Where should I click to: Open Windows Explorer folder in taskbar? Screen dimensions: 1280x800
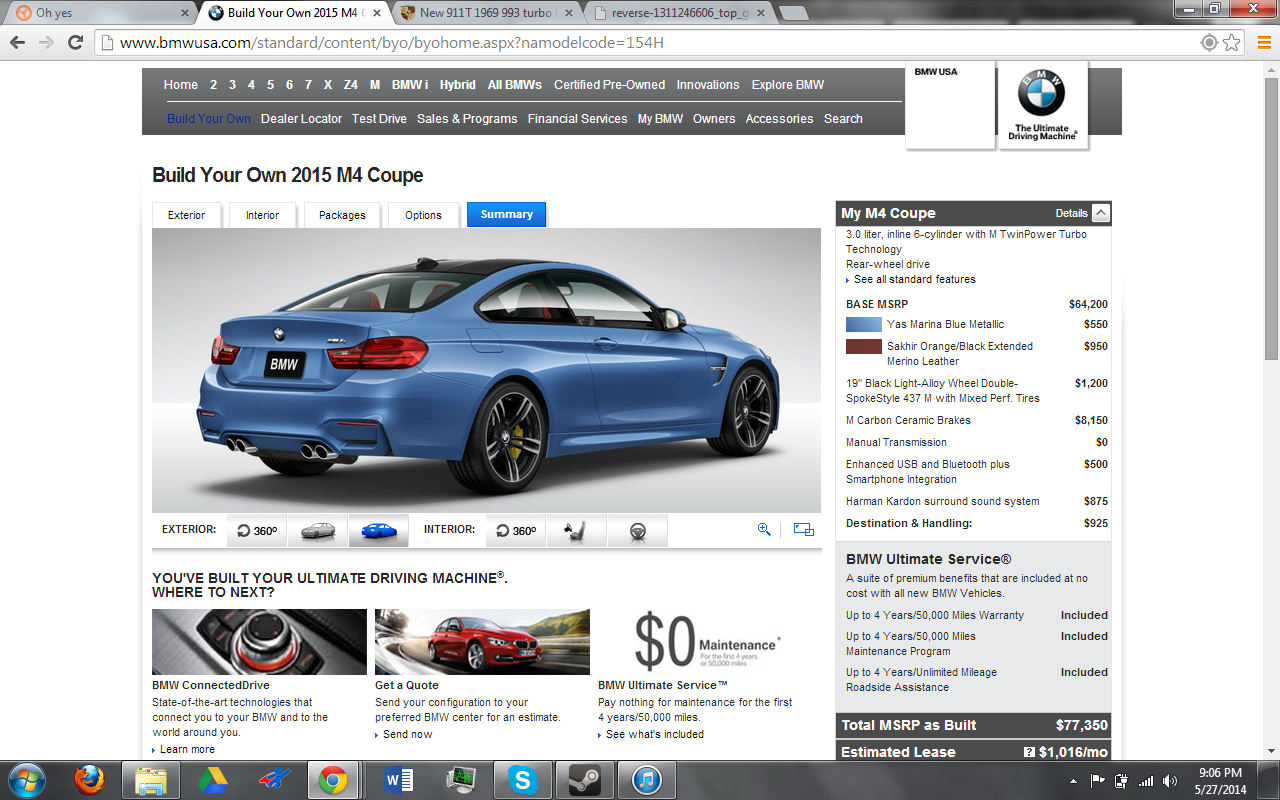(150, 779)
